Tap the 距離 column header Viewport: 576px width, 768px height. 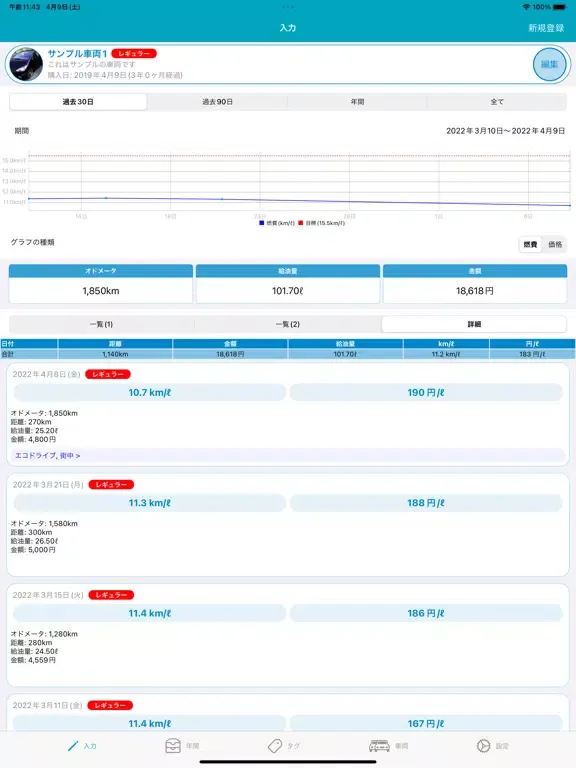[x=115, y=344]
